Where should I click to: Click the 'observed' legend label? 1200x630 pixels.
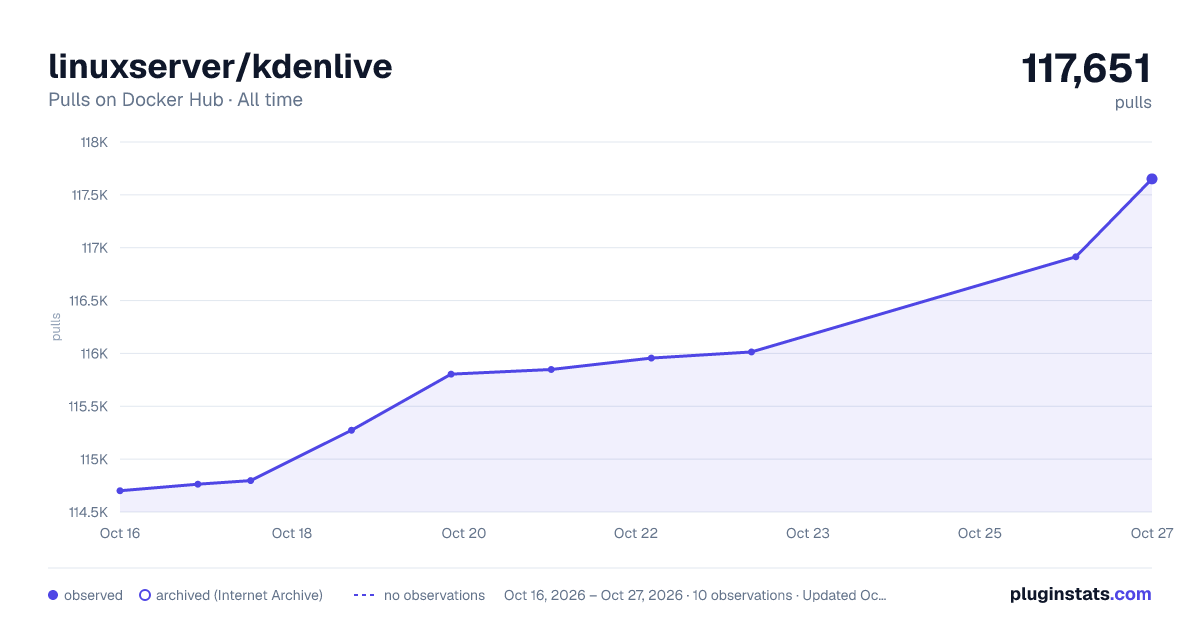tap(93, 595)
